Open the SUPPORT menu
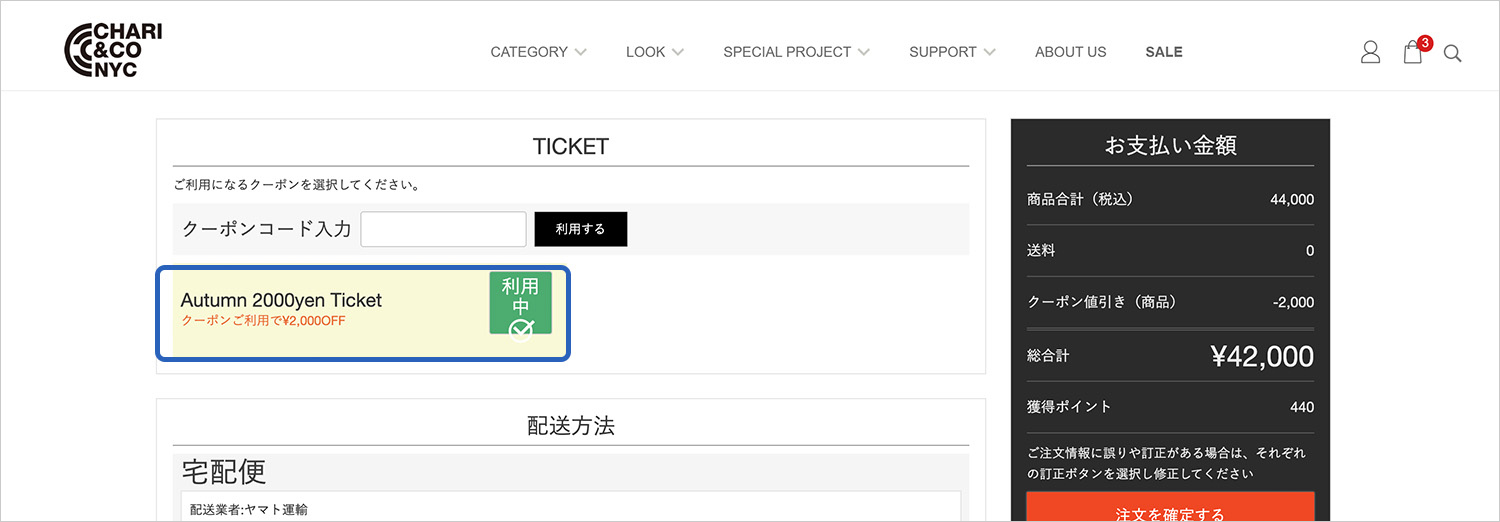The width and height of the screenshot is (1500, 522). pos(952,52)
